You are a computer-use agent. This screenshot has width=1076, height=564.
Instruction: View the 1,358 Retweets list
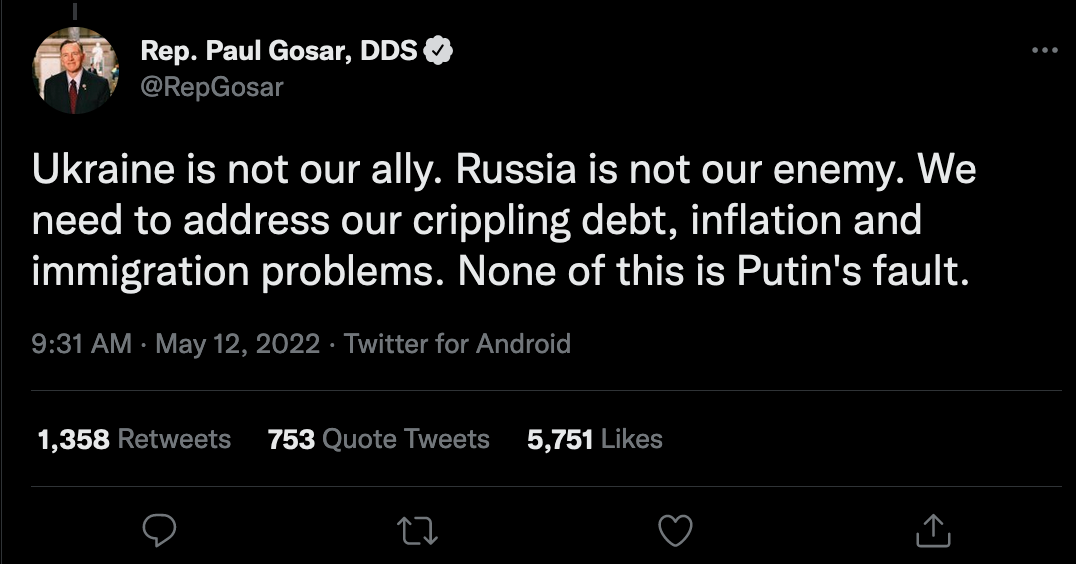tap(134, 439)
